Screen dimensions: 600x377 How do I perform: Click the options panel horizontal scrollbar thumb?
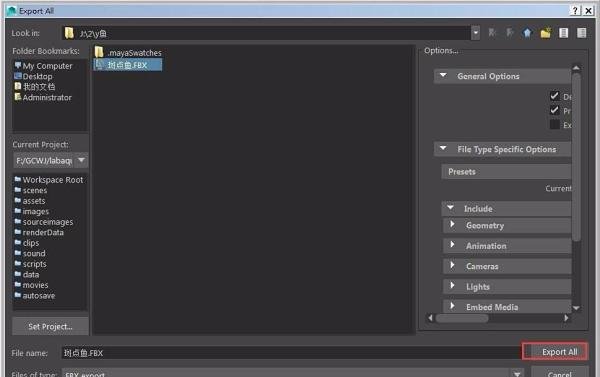462,318
